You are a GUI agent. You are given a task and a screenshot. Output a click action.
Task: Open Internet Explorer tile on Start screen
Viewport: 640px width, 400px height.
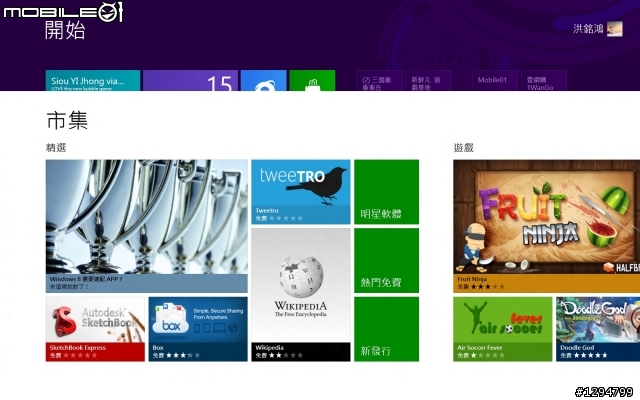click(x=264, y=80)
